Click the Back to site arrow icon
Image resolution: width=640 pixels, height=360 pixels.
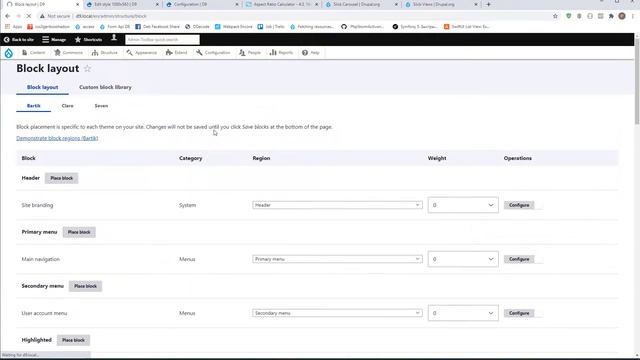click(7, 40)
